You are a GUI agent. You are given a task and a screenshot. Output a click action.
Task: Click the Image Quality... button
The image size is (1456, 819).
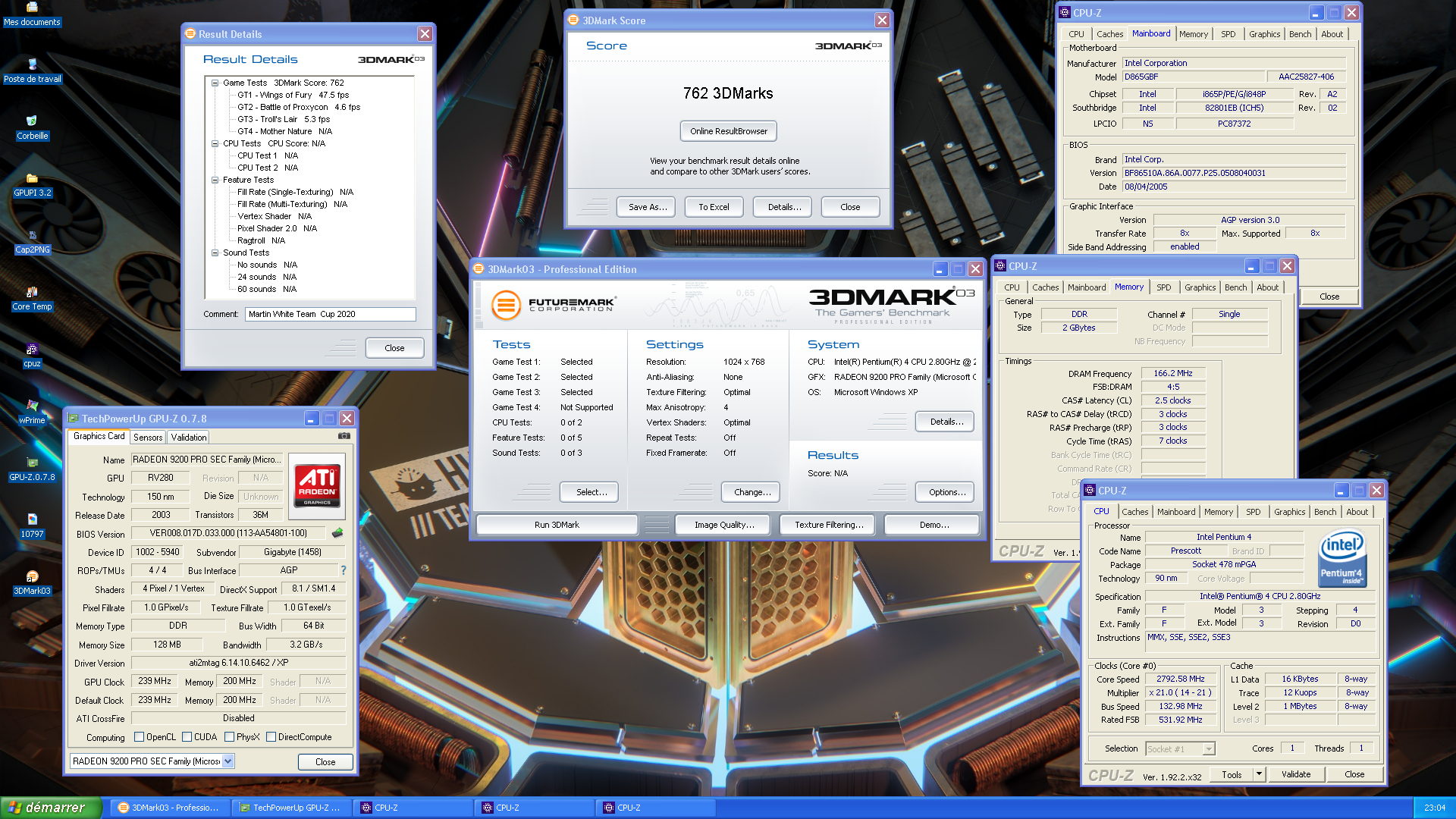point(724,525)
